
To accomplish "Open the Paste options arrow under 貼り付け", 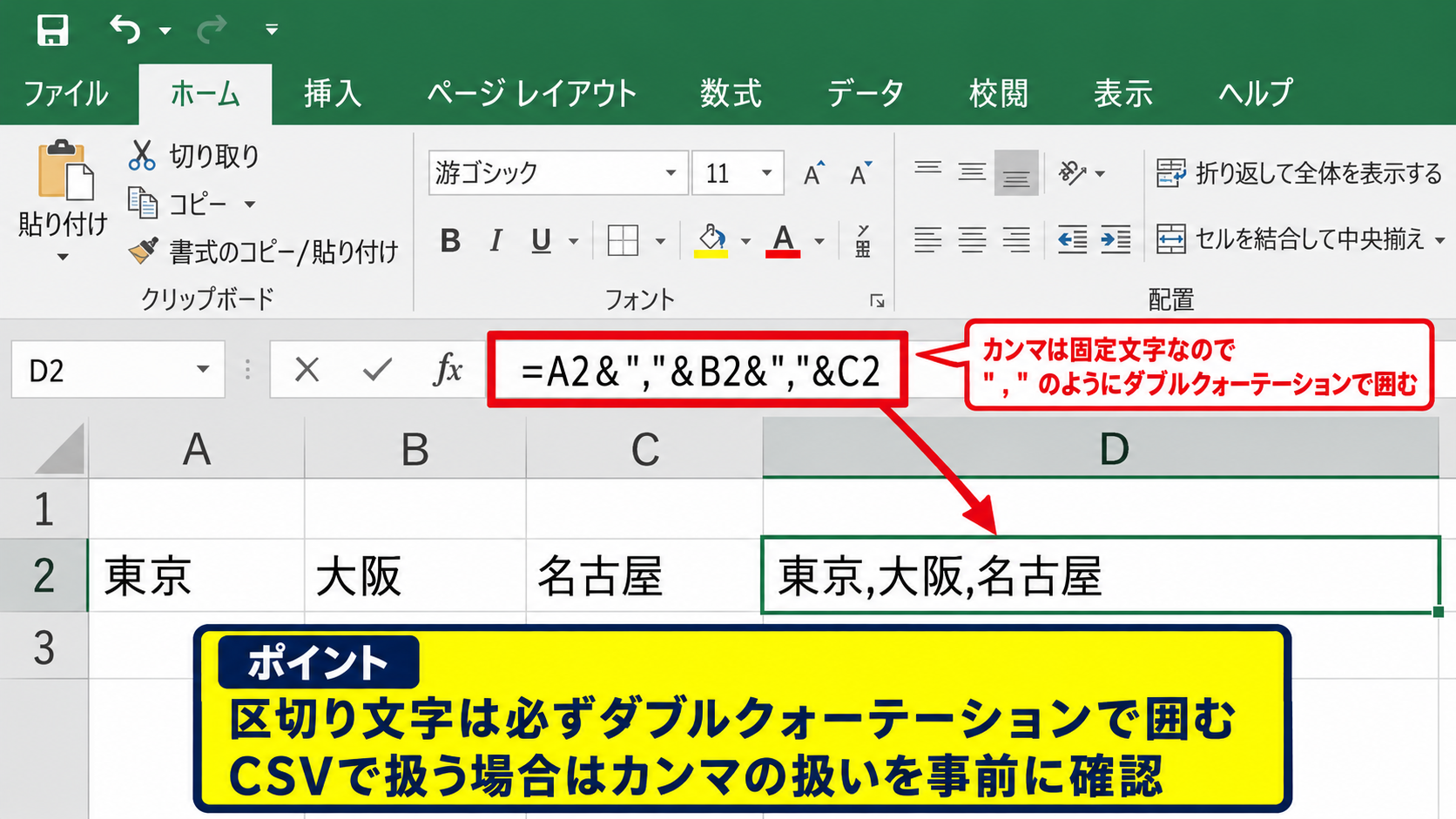I will [x=63, y=258].
